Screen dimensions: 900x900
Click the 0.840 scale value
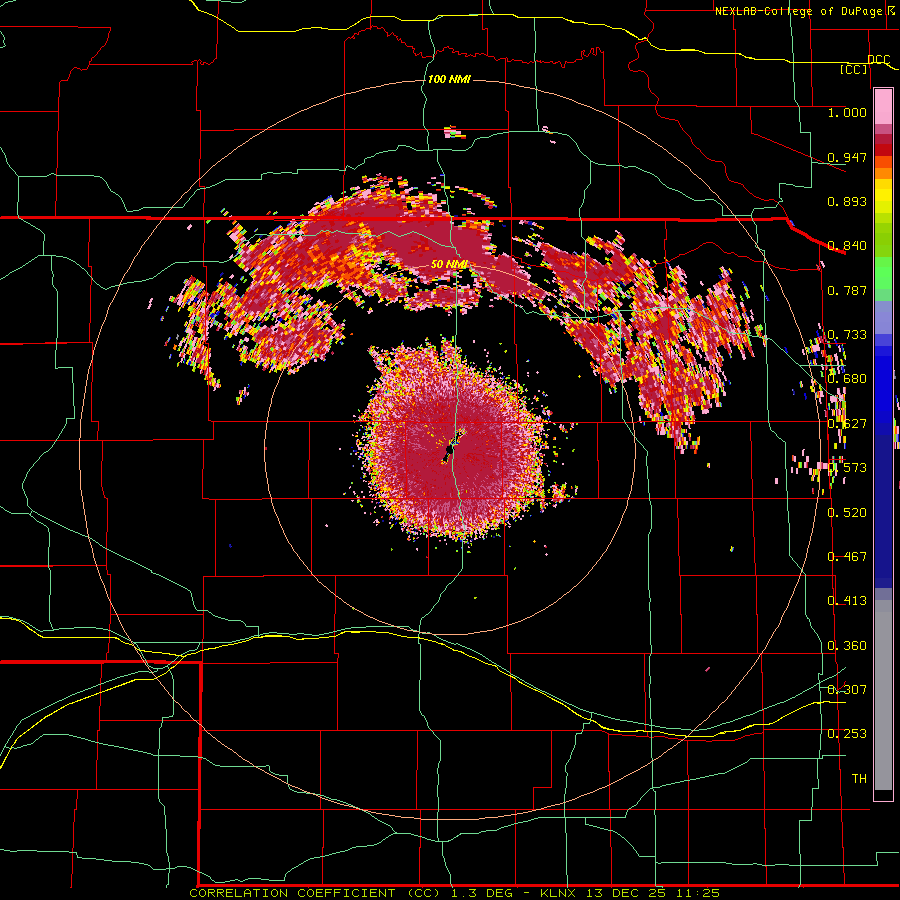[x=847, y=246]
